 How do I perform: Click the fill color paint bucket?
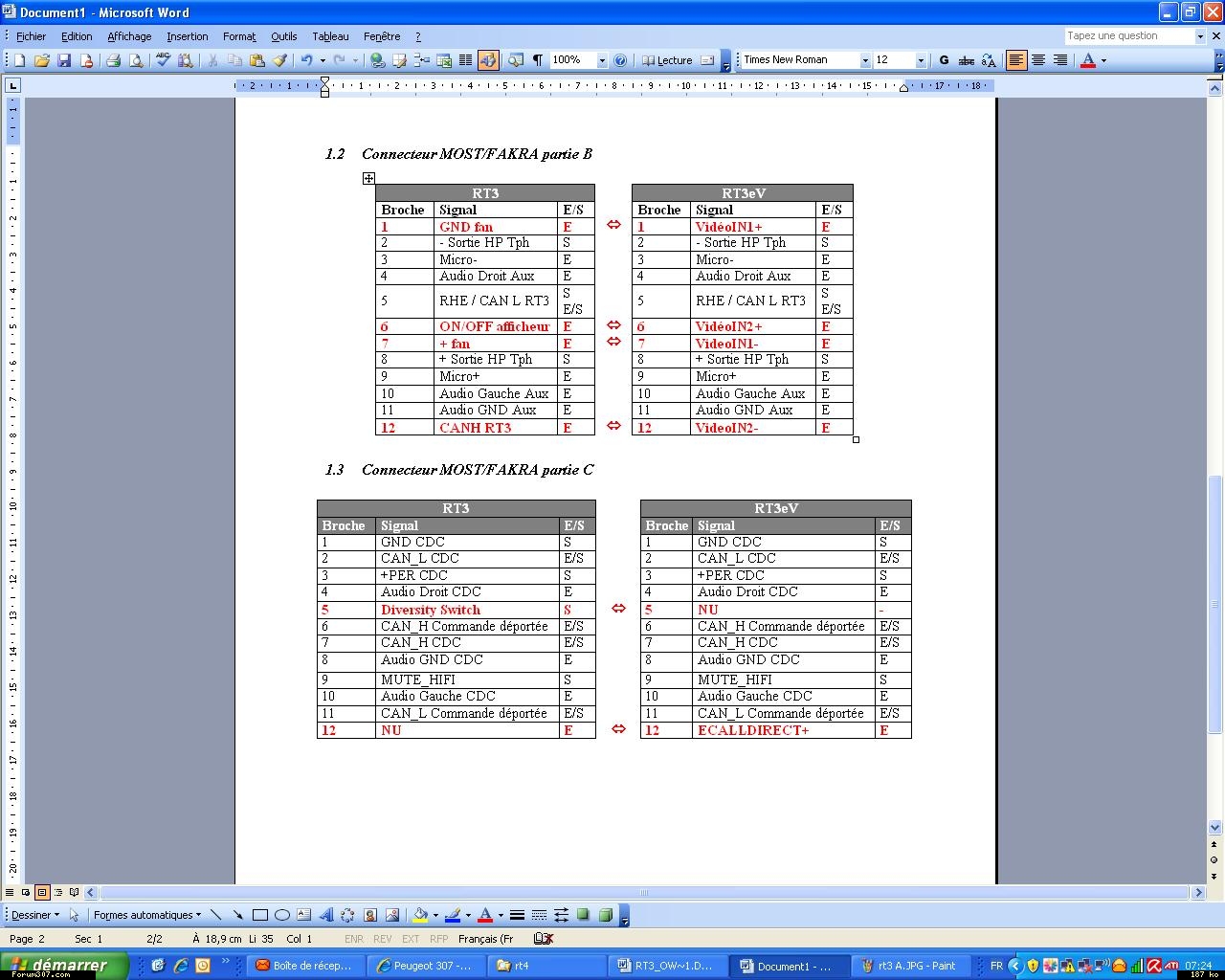[419, 915]
